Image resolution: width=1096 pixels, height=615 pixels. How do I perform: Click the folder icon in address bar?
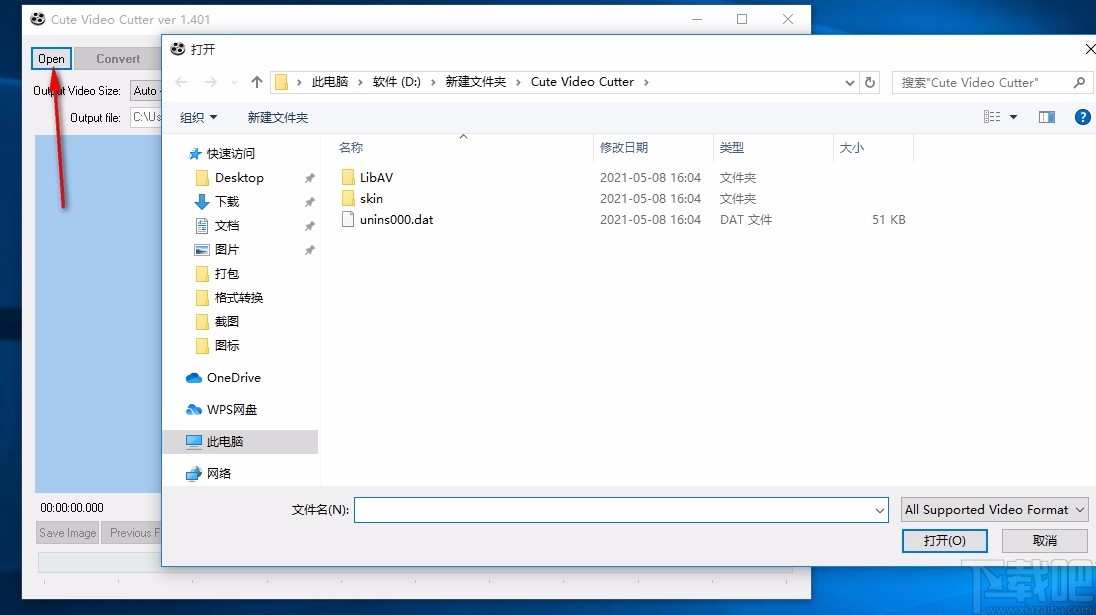point(281,82)
